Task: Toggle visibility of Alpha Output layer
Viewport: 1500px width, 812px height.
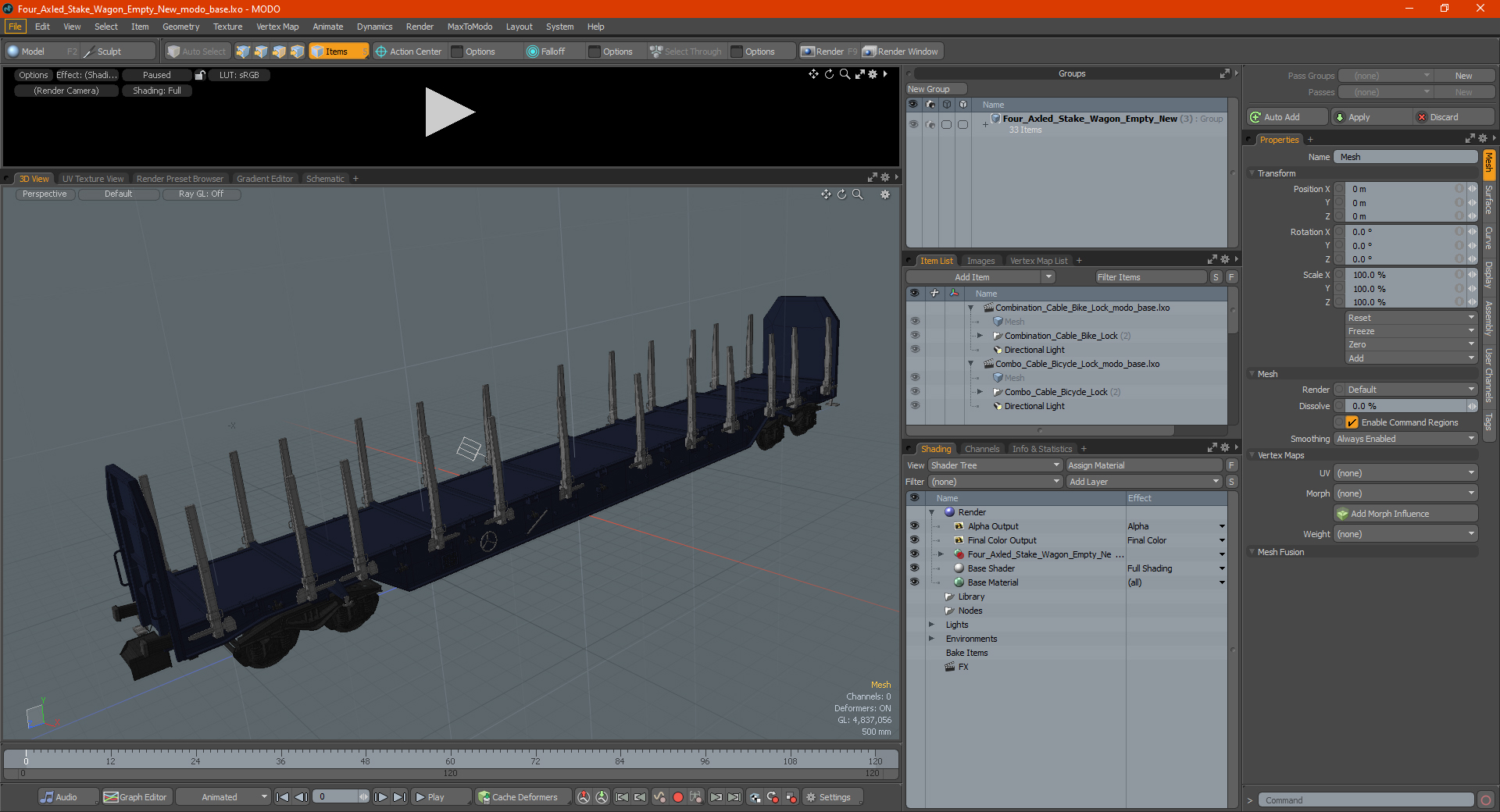Action: [914, 526]
